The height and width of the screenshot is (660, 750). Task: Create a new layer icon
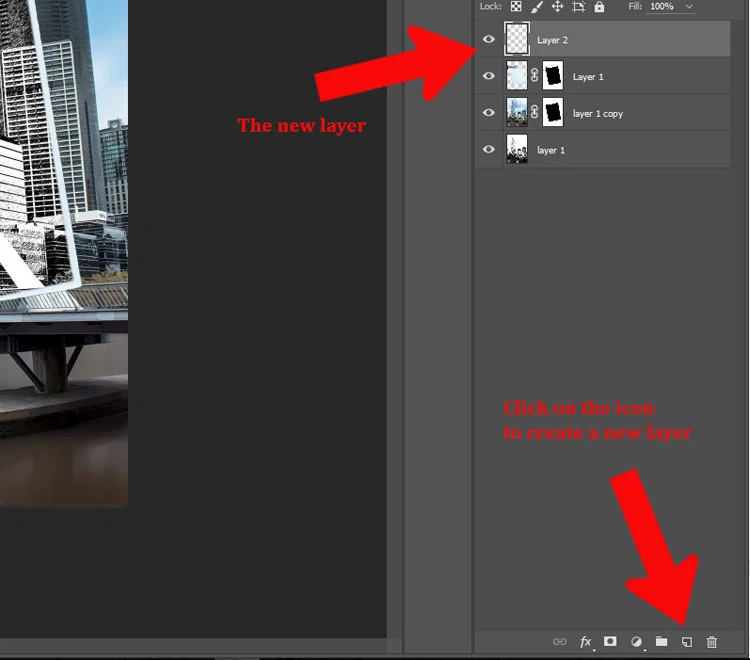point(687,642)
